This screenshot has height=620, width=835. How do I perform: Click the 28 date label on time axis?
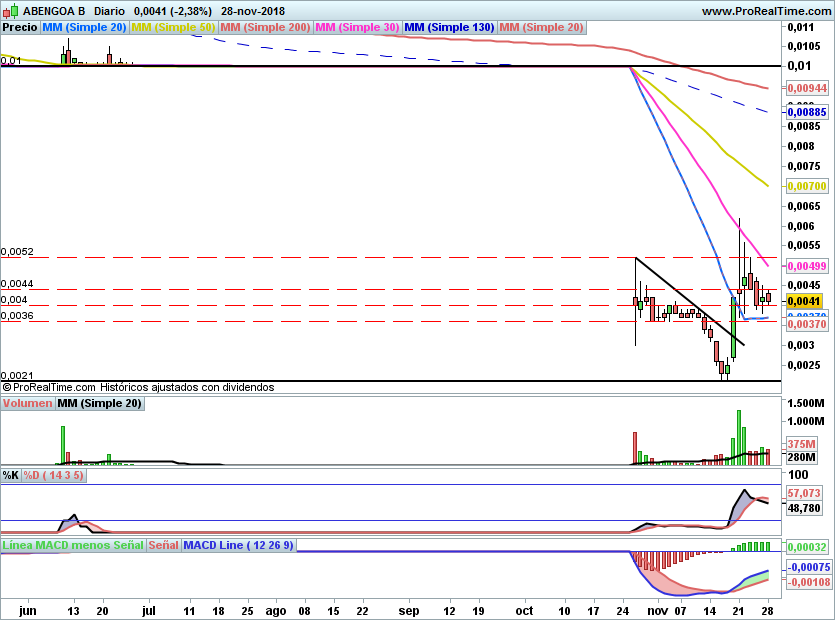(x=767, y=611)
